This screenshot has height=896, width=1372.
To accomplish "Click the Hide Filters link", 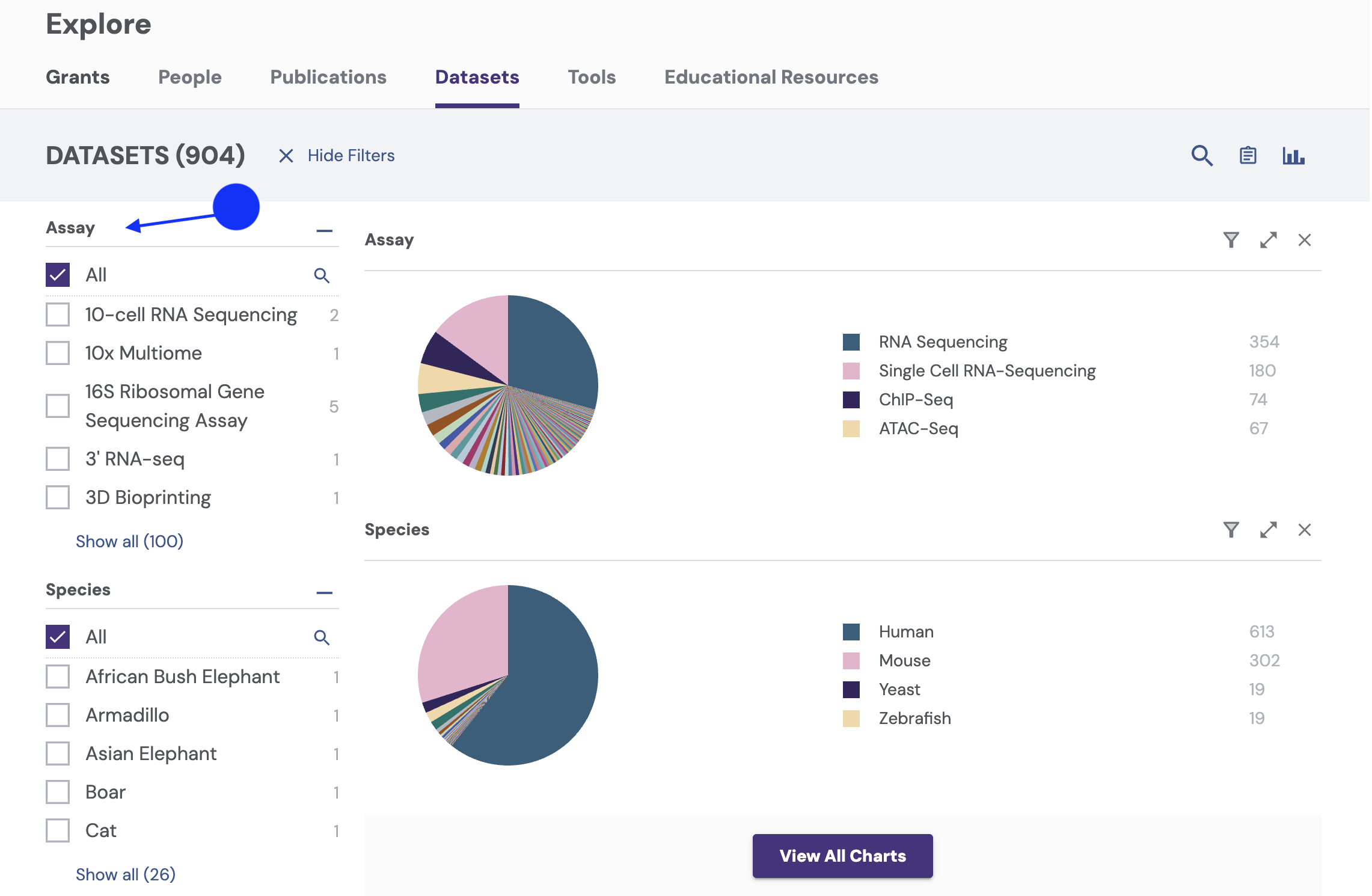I will (x=351, y=156).
